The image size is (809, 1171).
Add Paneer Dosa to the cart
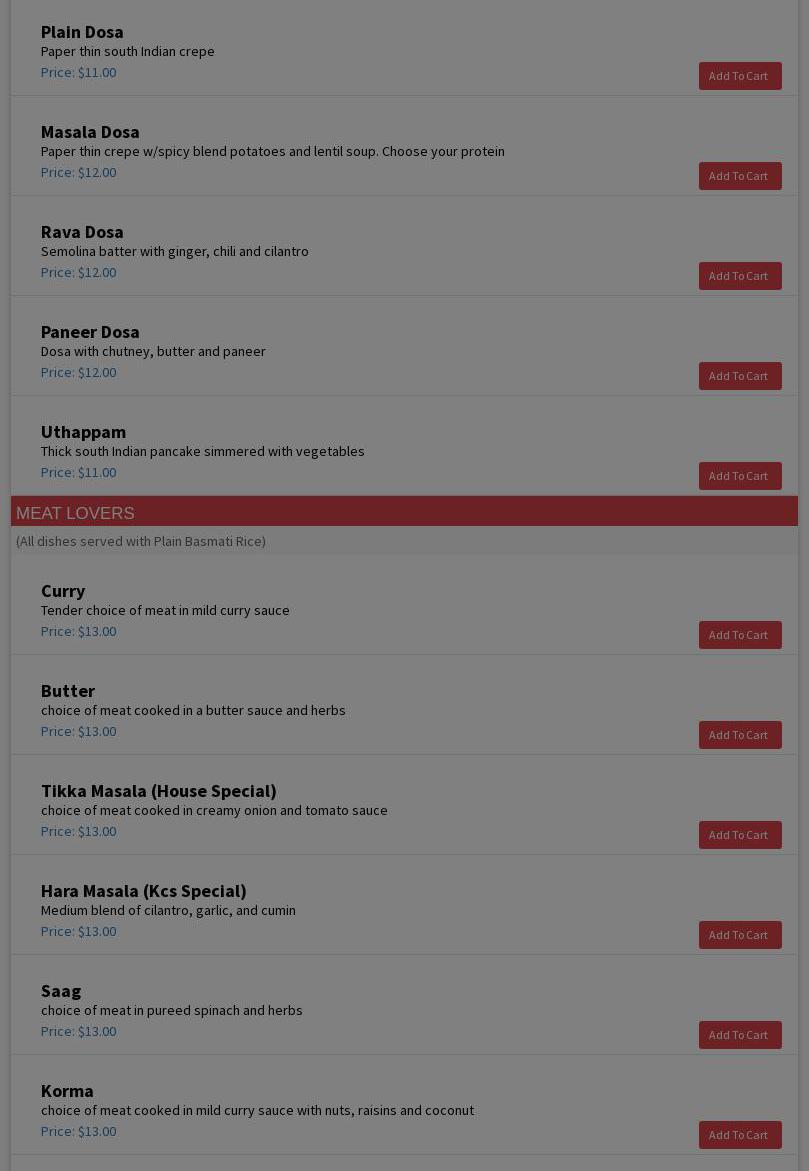click(x=739, y=376)
